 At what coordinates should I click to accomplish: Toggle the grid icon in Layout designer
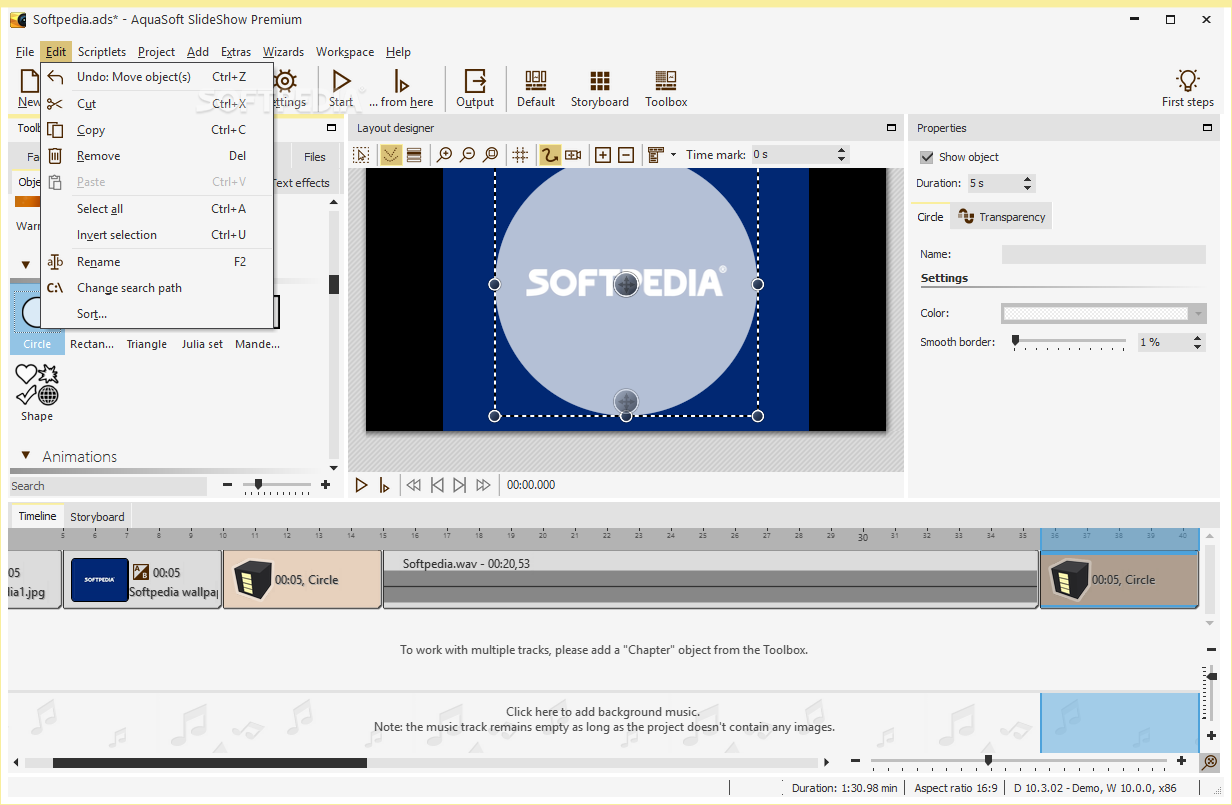tap(520, 155)
